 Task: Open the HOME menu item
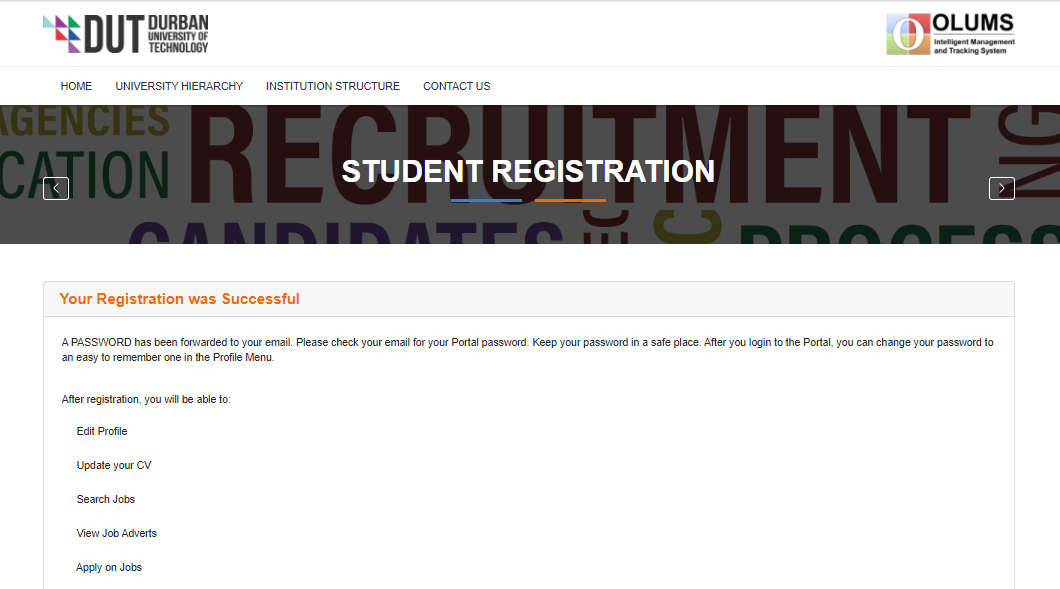click(x=76, y=86)
